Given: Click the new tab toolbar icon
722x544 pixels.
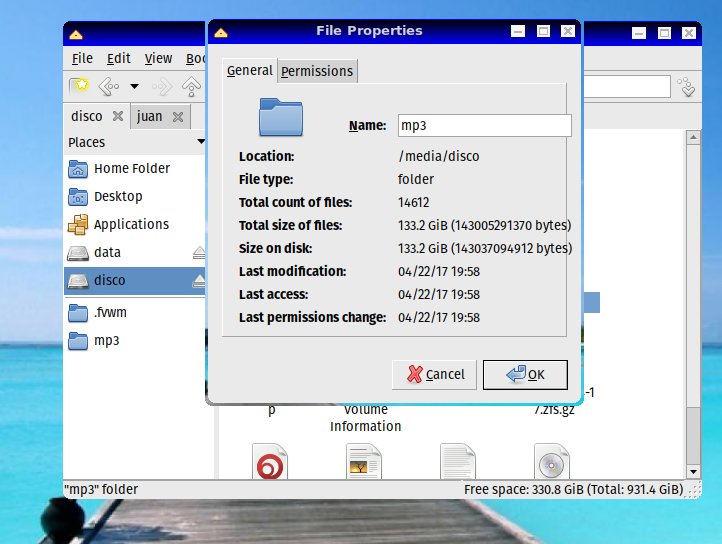Looking at the screenshot, I should pos(78,86).
